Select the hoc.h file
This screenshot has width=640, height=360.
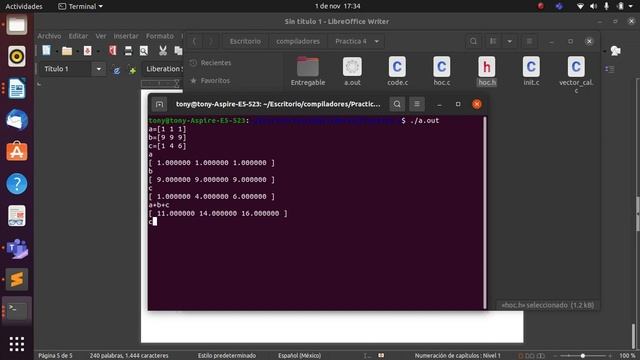coord(487,71)
